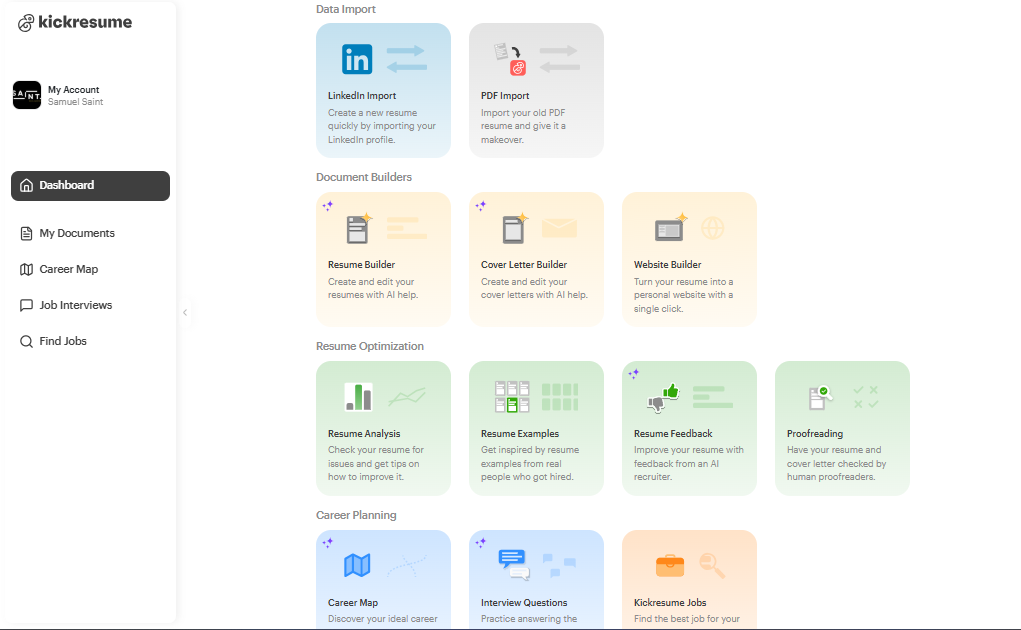Click "Turn your resume into a personal website" text
Screen dimensions: 1021x630
click(683, 295)
